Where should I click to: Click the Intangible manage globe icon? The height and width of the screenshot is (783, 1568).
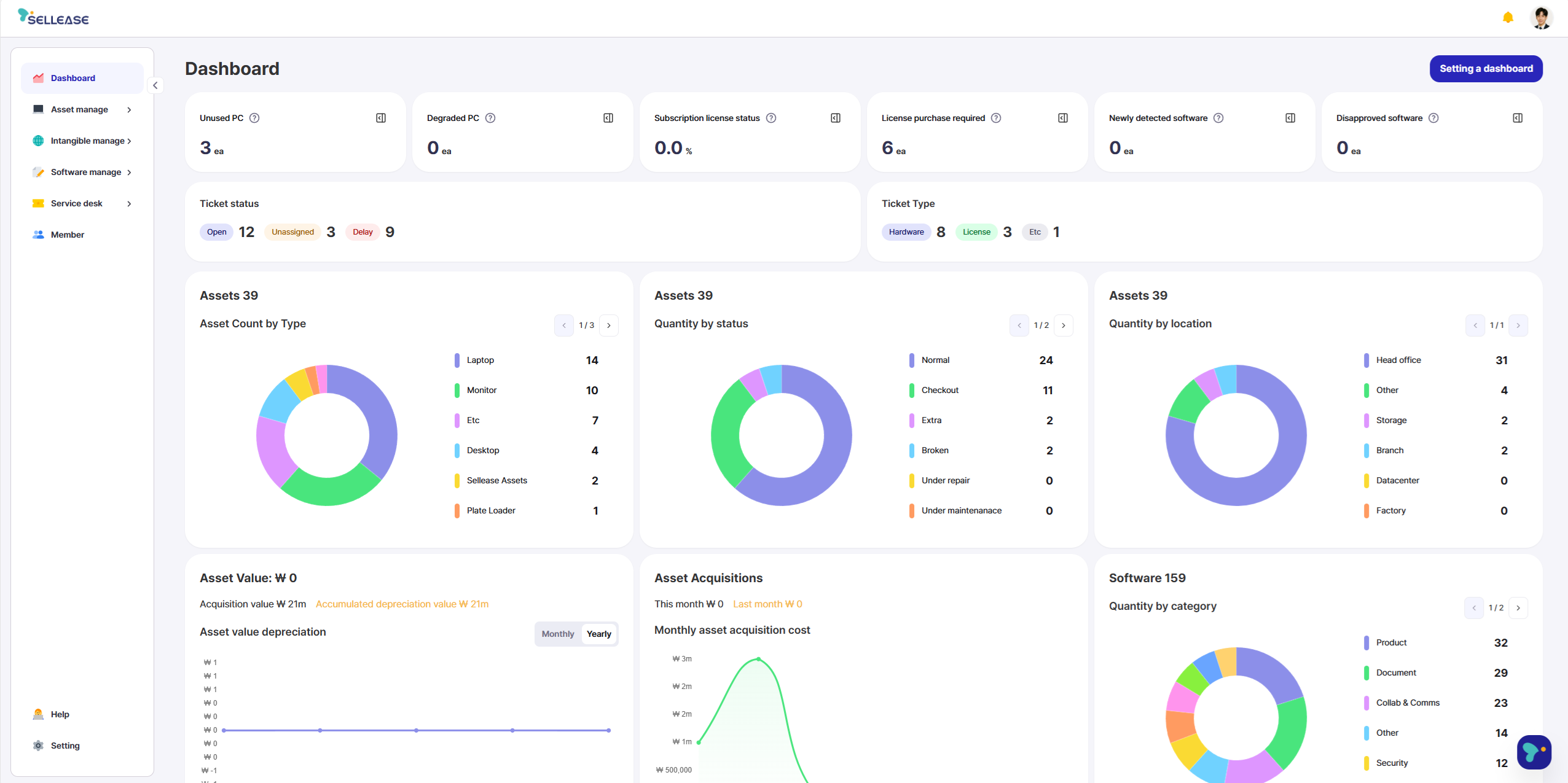(38, 141)
